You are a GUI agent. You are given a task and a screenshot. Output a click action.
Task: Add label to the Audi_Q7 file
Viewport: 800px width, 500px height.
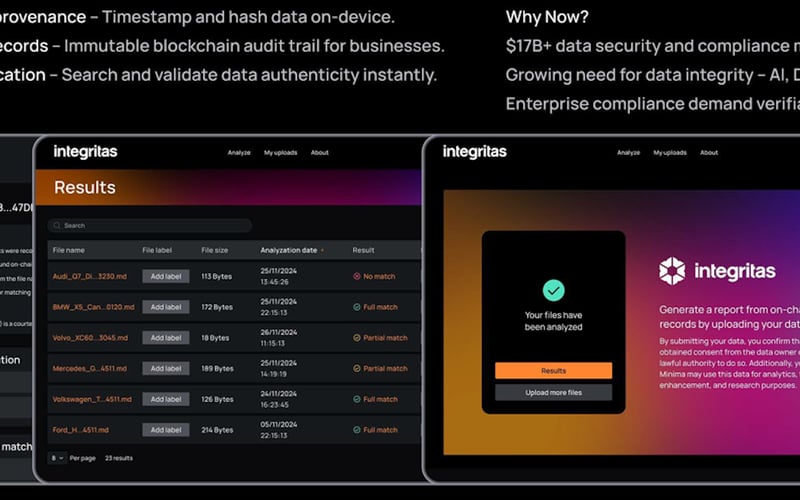point(166,277)
